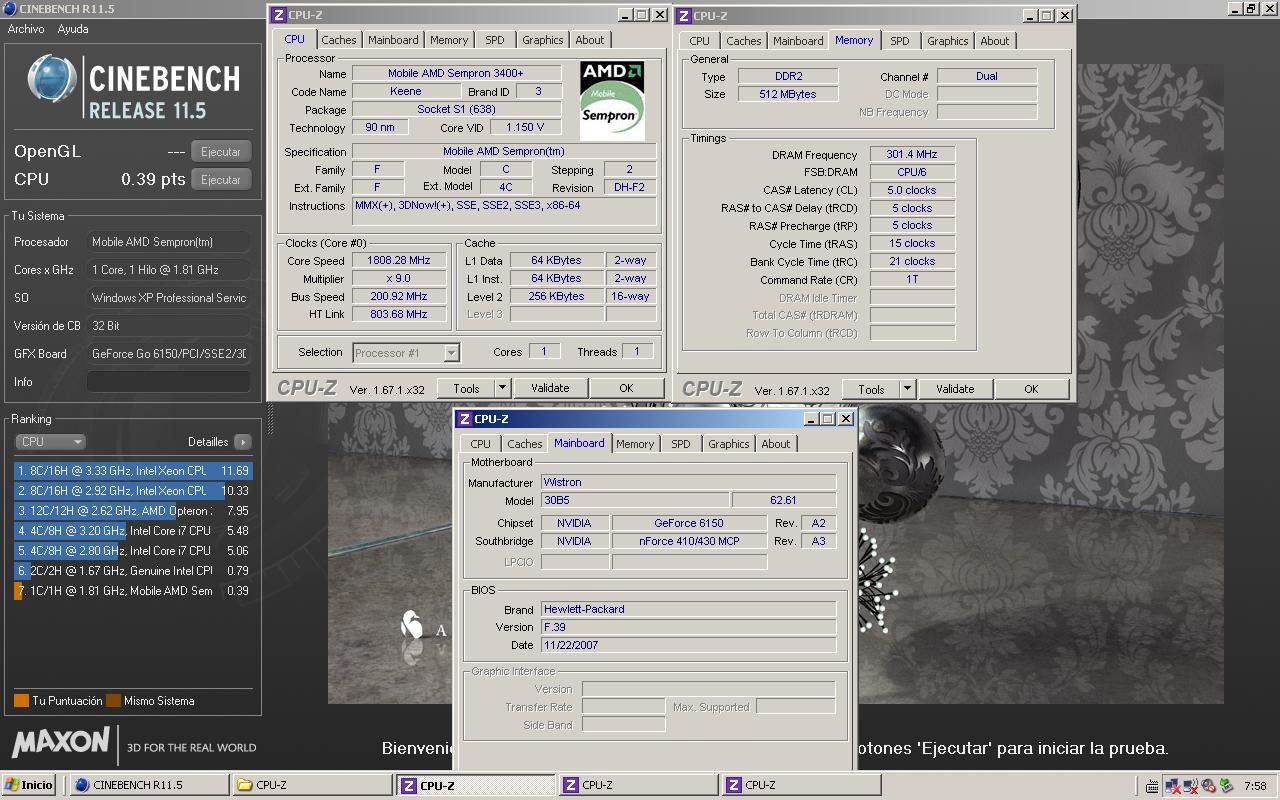Switch to Caches tab in Memory window
The image size is (1280, 800).
coord(743,41)
